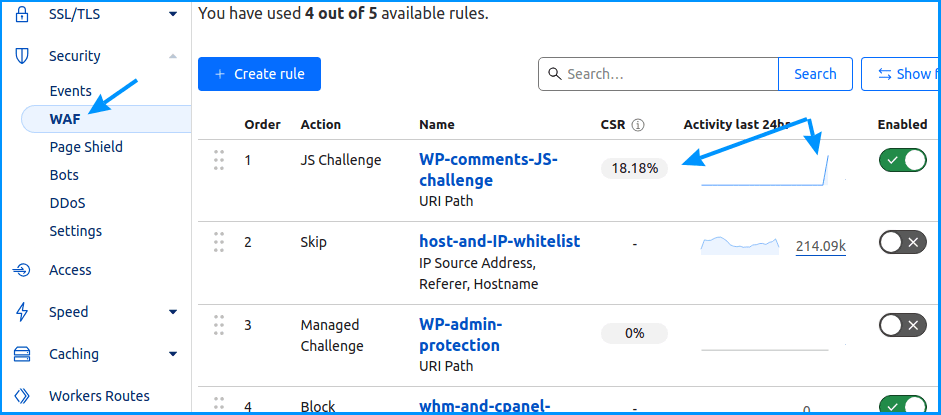Viewport: 941px width, 415px height.
Task: Click the CSR info circle icon
Action: click(x=639, y=125)
